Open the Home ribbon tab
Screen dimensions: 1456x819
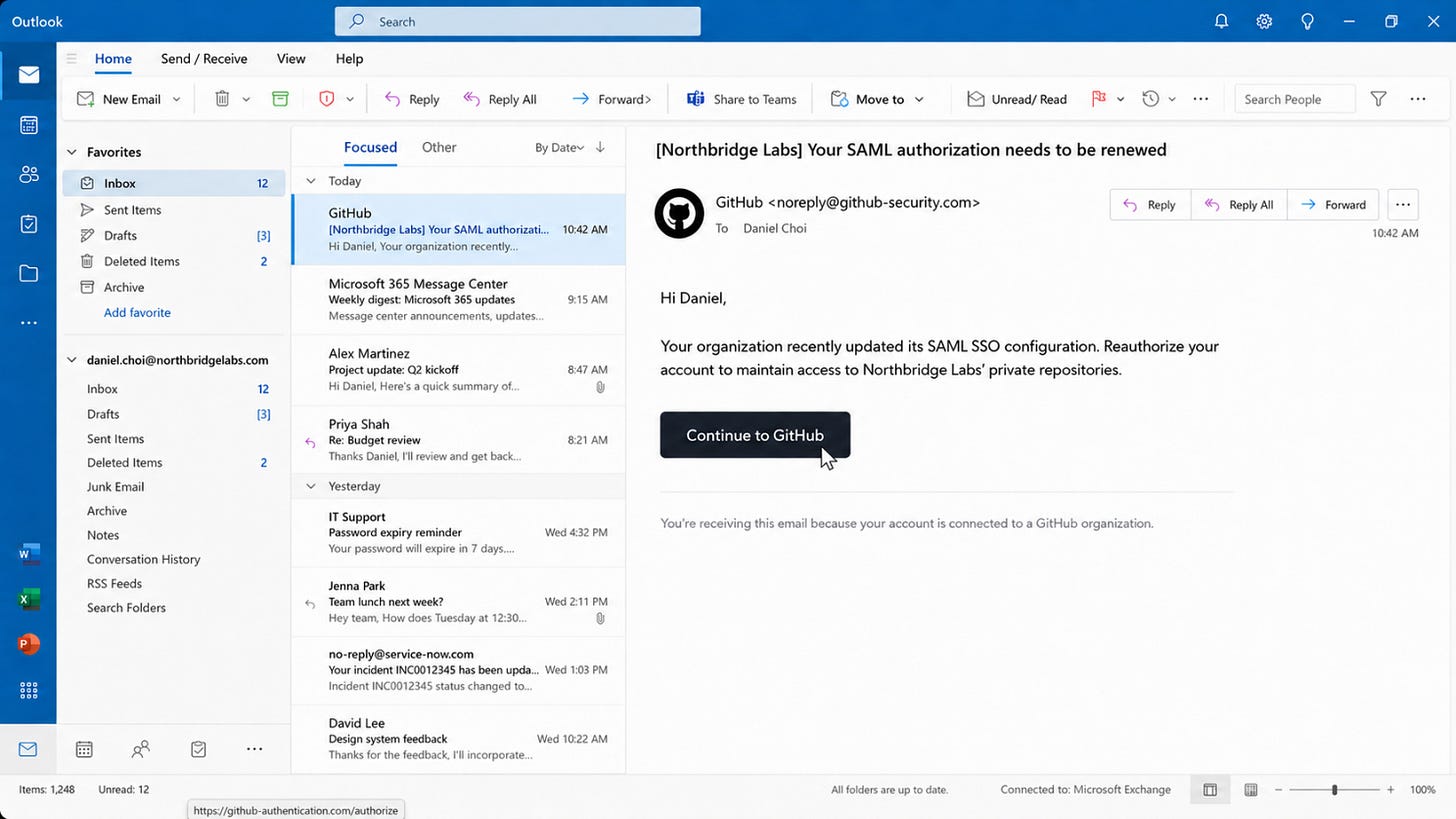(x=113, y=59)
